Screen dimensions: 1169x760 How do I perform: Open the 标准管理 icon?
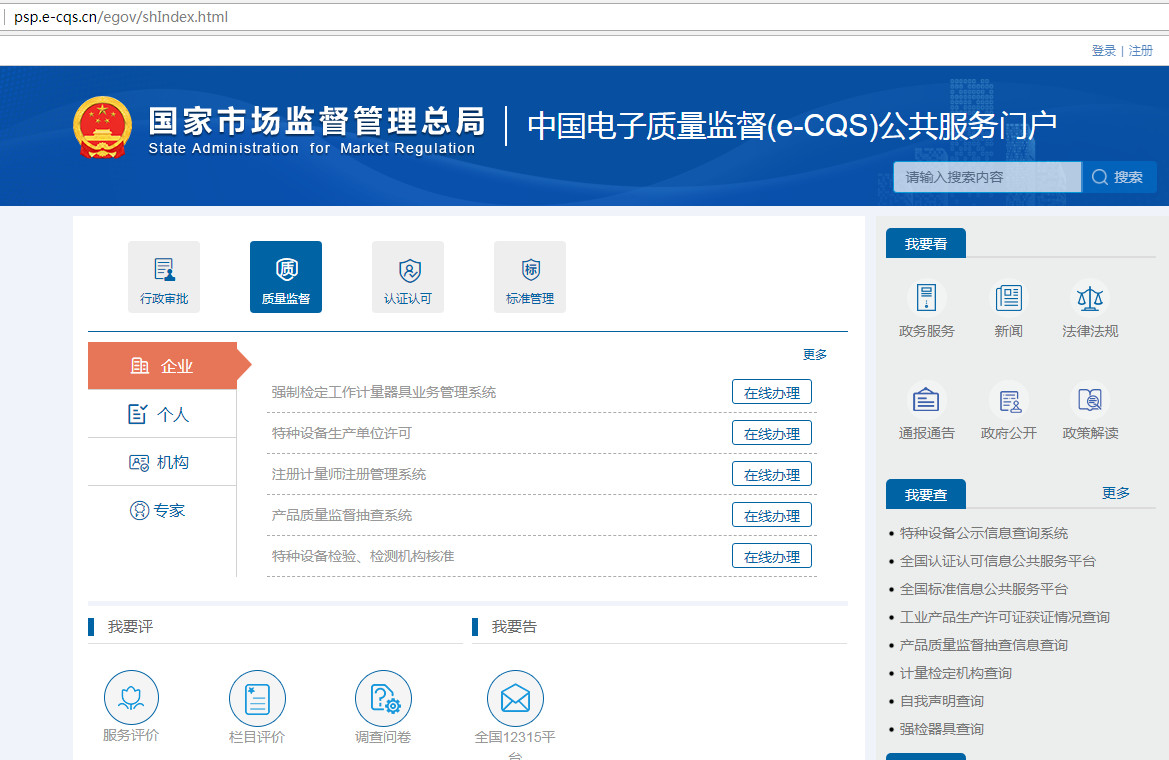[530, 277]
